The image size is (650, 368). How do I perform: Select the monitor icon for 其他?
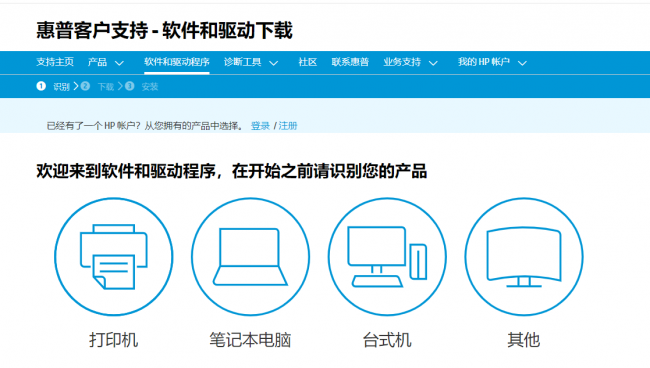[524, 257]
